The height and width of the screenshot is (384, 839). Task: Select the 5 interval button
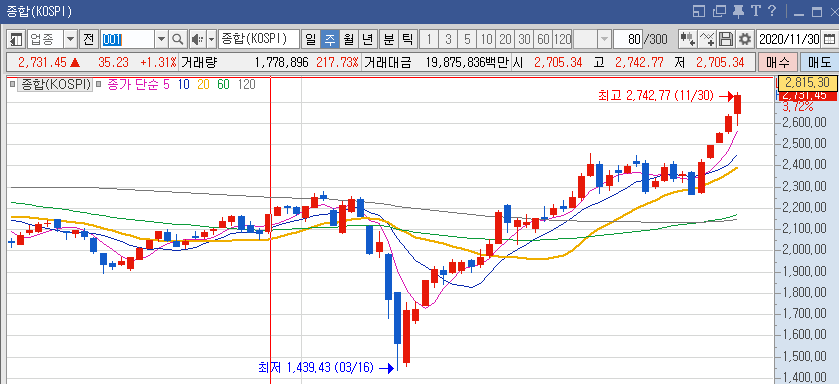click(x=467, y=39)
